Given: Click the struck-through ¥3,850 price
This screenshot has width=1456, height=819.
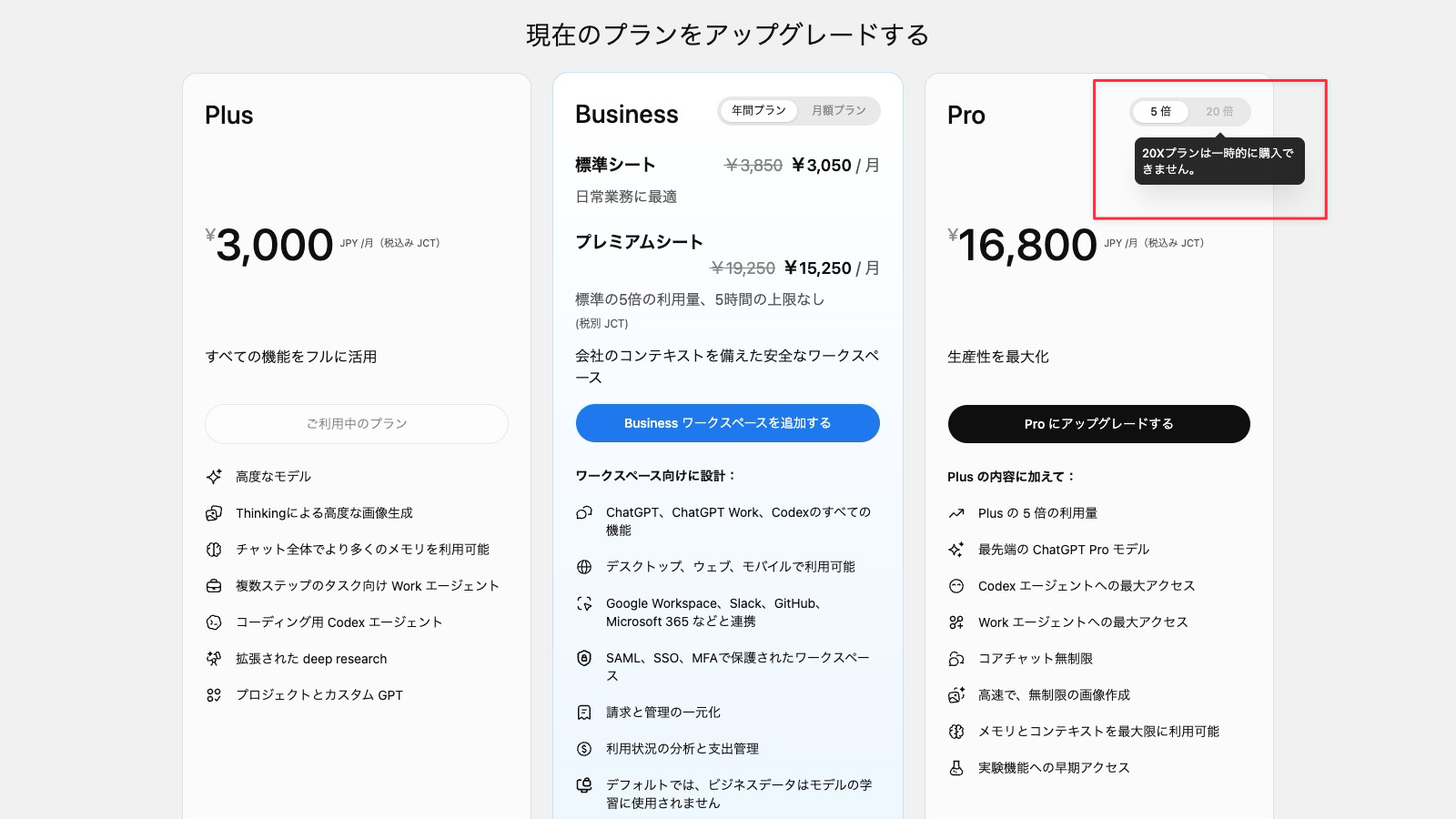Looking at the screenshot, I should (x=753, y=166).
